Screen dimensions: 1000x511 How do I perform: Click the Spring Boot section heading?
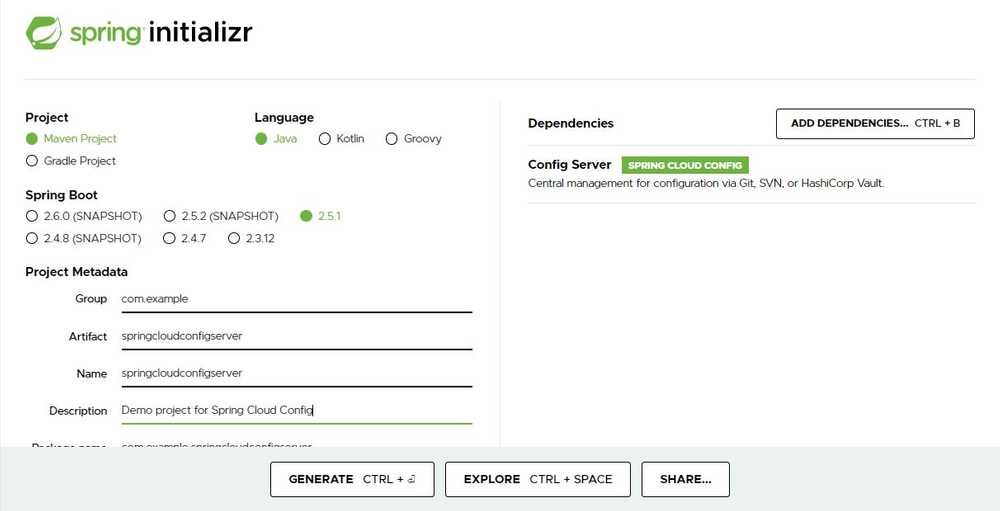coord(61,195)
